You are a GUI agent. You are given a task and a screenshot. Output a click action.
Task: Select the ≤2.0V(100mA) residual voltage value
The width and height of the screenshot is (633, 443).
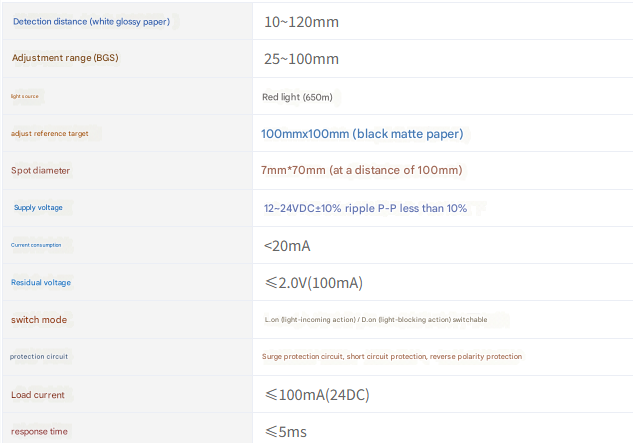point(313,283)
